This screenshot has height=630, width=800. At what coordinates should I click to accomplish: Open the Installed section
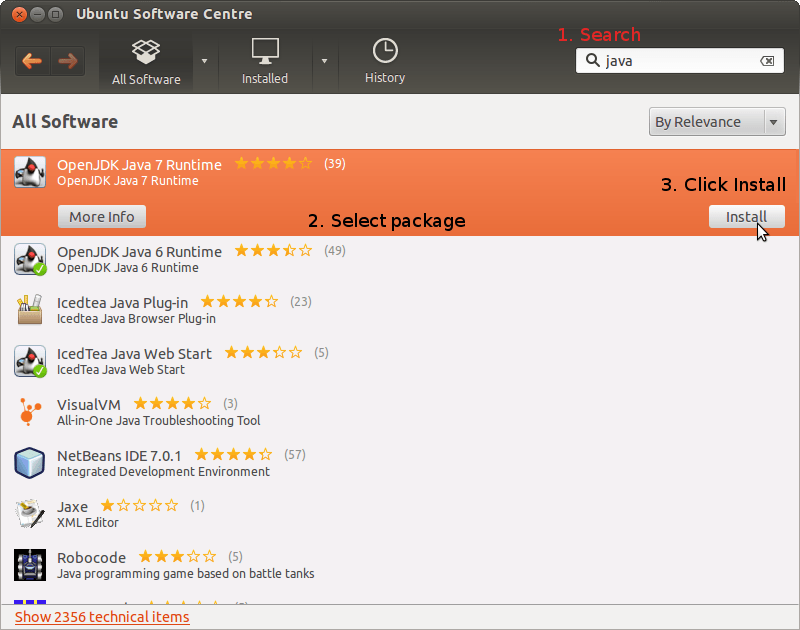[265, 62]
